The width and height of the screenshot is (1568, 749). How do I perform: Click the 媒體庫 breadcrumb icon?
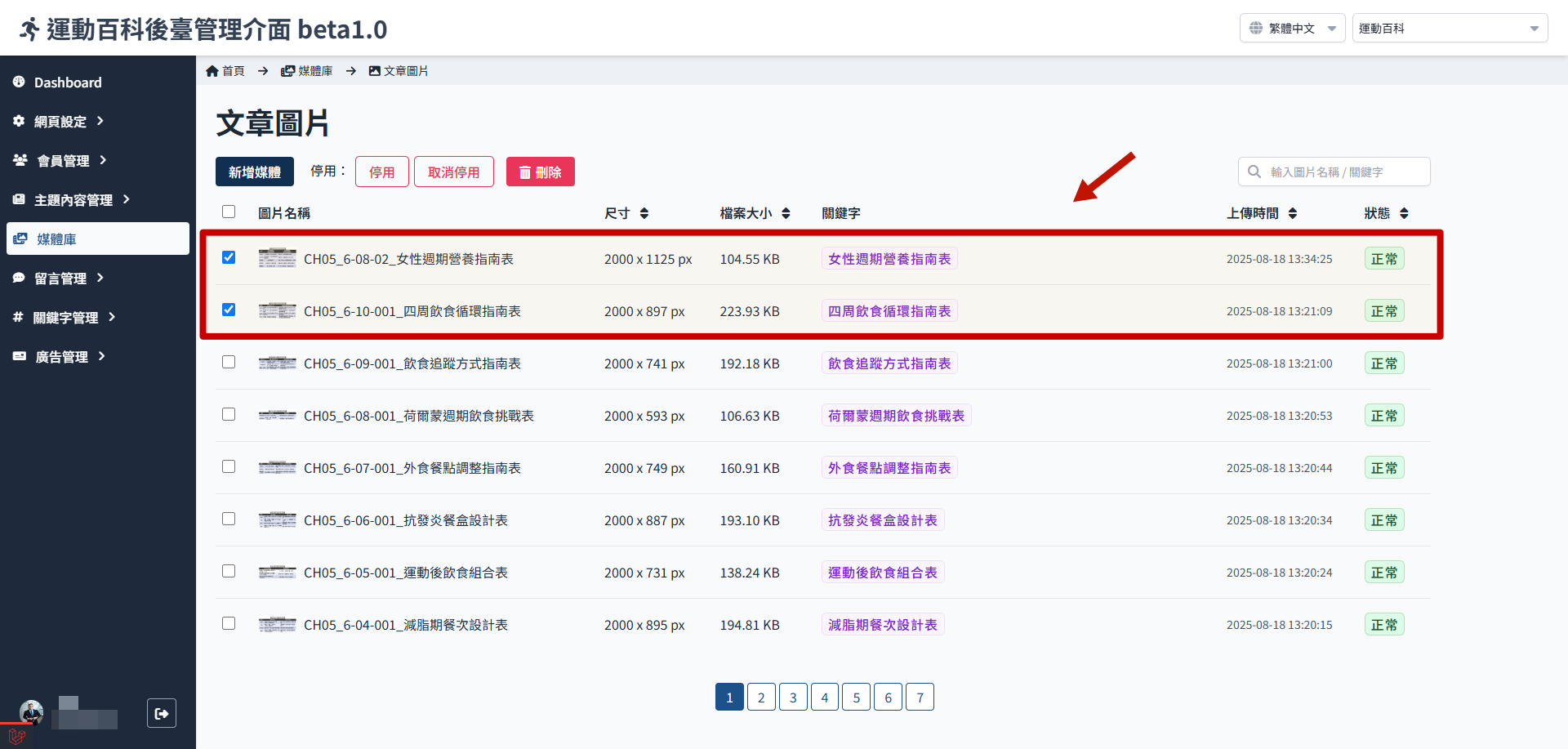click(287, 71)
